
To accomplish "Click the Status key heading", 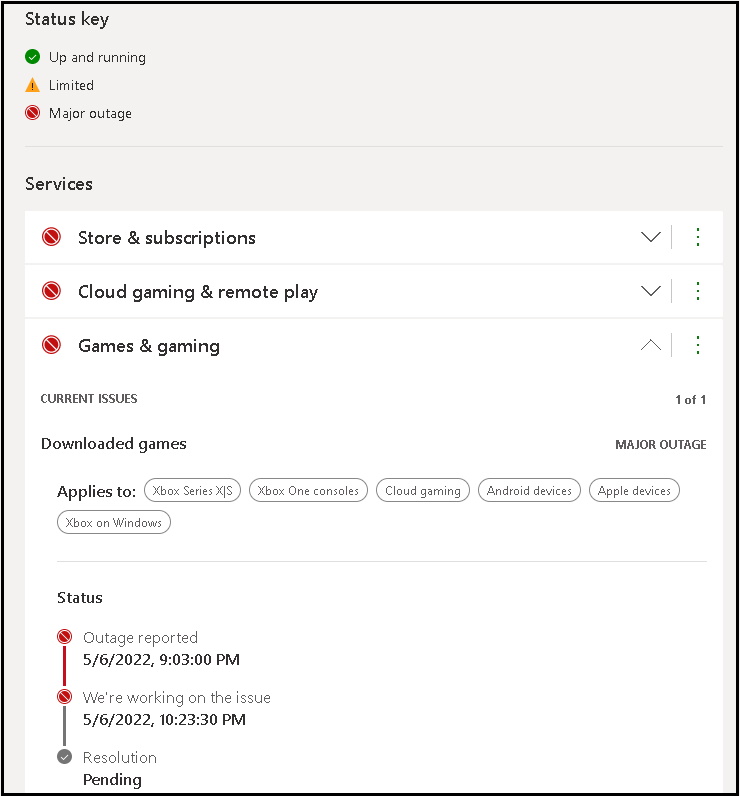I will [67, 19].
